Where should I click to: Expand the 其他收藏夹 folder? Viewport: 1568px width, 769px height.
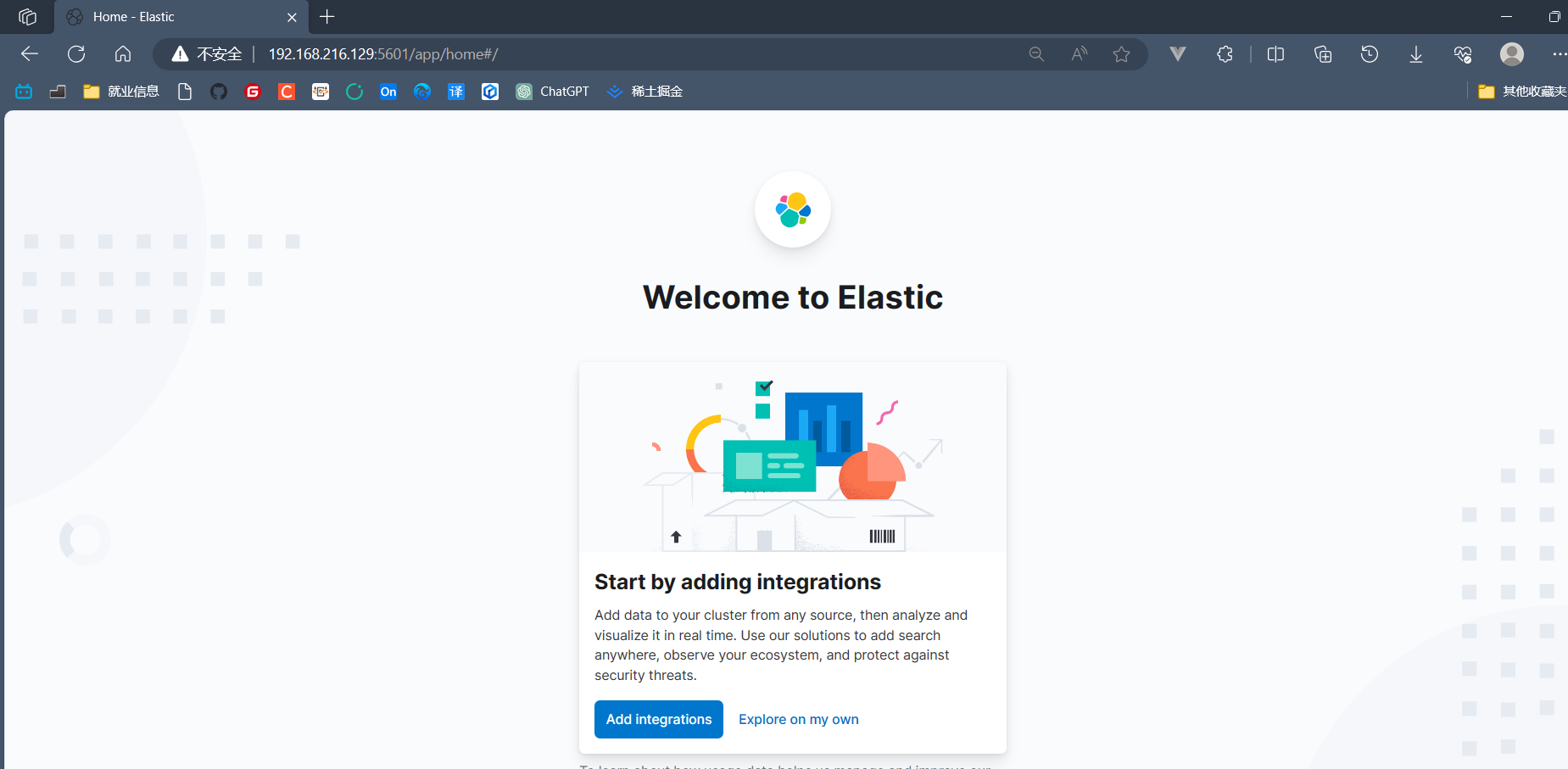coord(1522,92)
